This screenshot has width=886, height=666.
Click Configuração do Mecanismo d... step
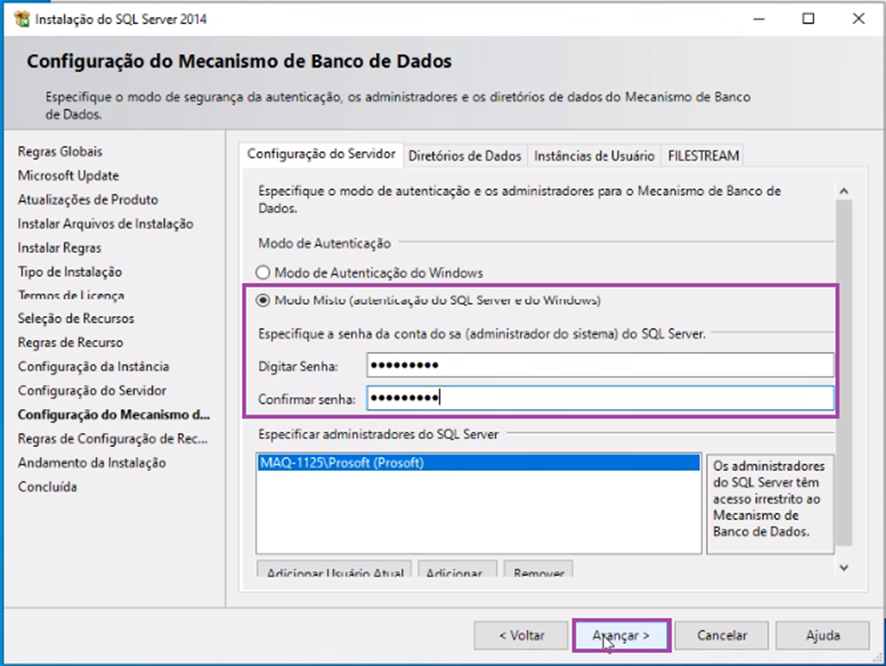coord(114,415)
